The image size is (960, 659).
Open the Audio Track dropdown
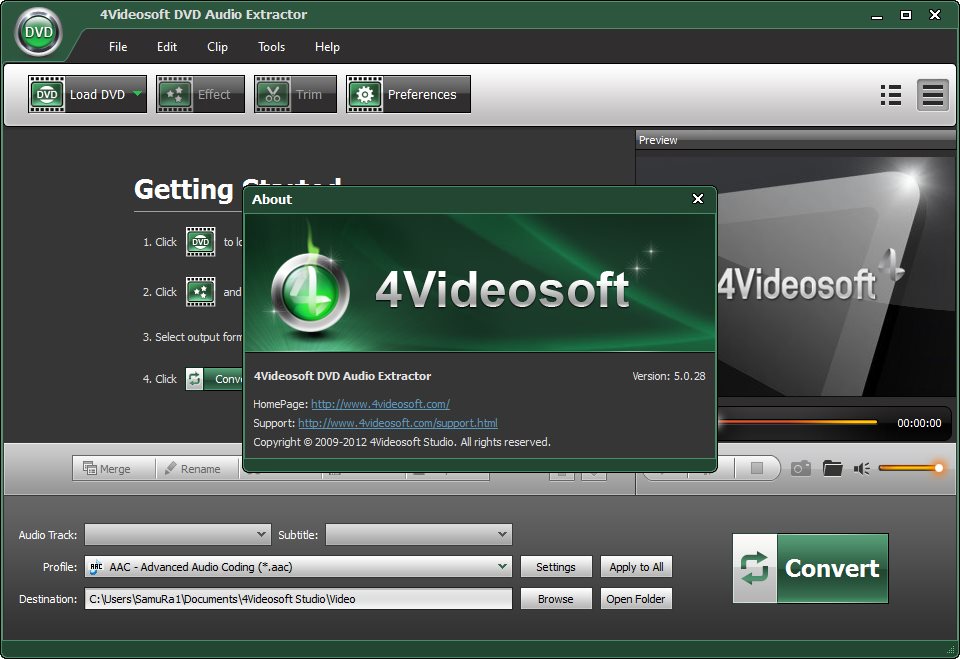[x=178, y=535]
